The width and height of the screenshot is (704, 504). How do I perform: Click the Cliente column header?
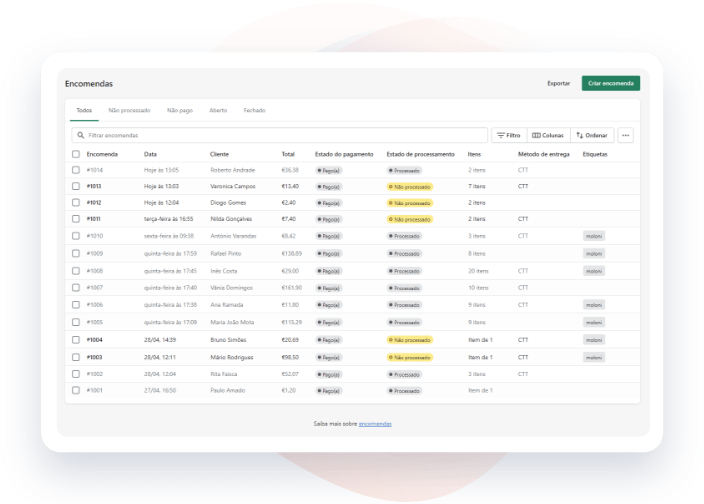219,154
